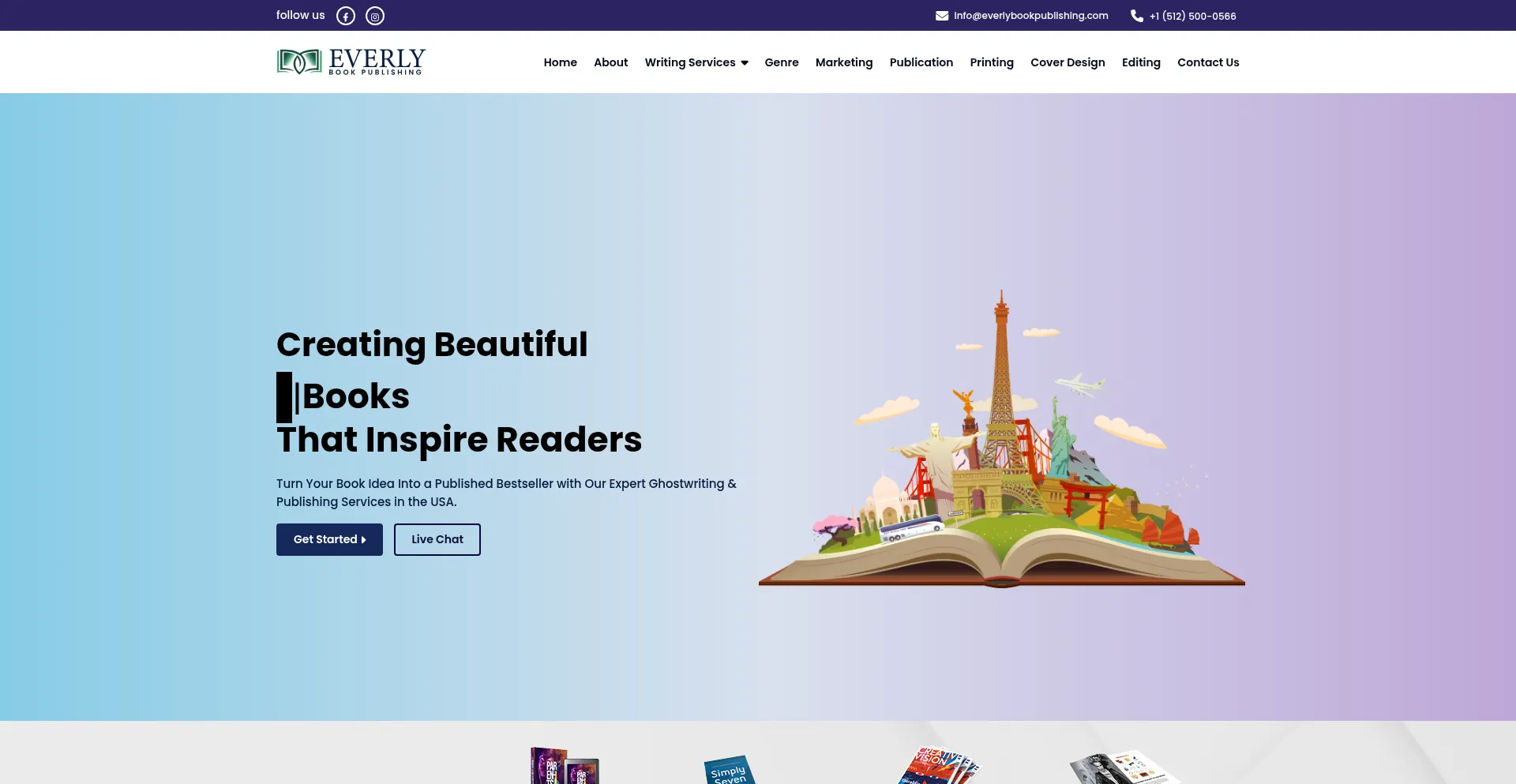Open the Genre menu item
Screen dimensions: 1516x784
(x=781, y=62)
